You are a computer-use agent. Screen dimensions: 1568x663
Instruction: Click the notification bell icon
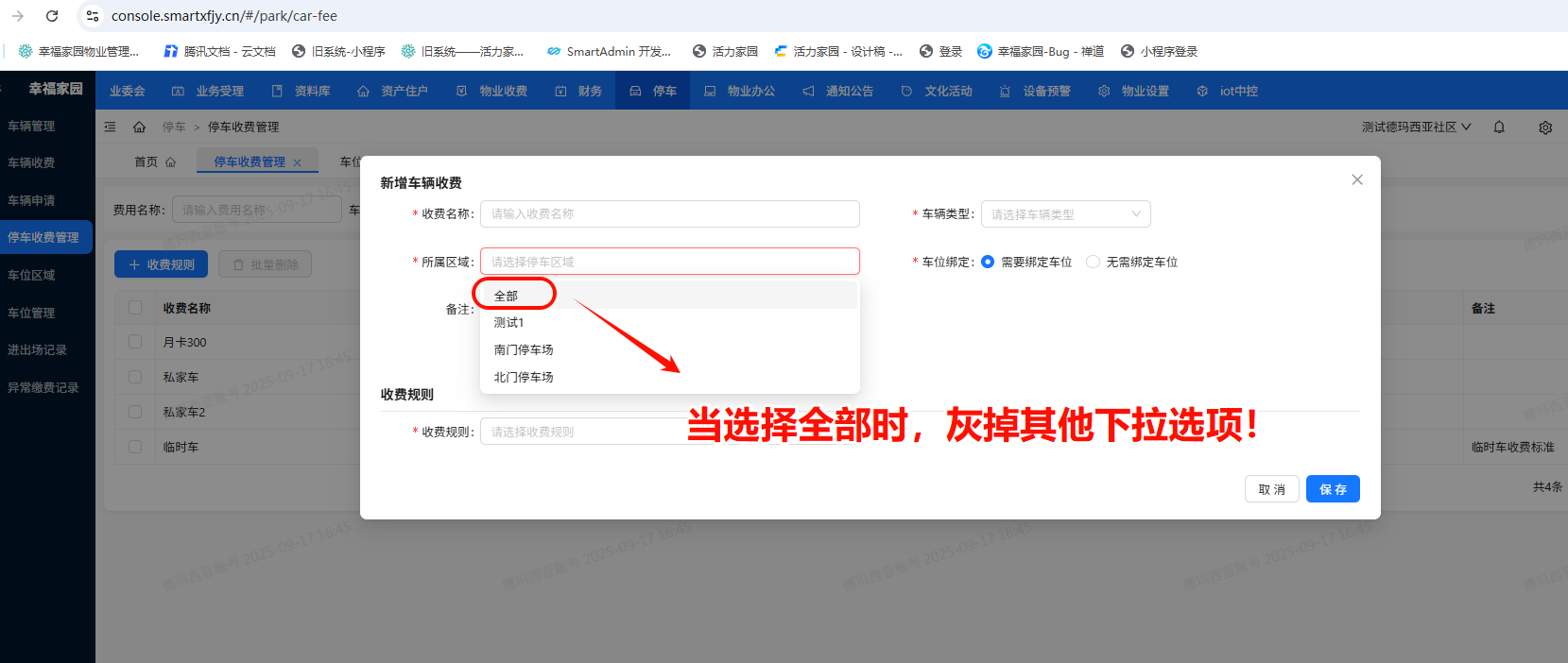click(x=1499, y=127)
